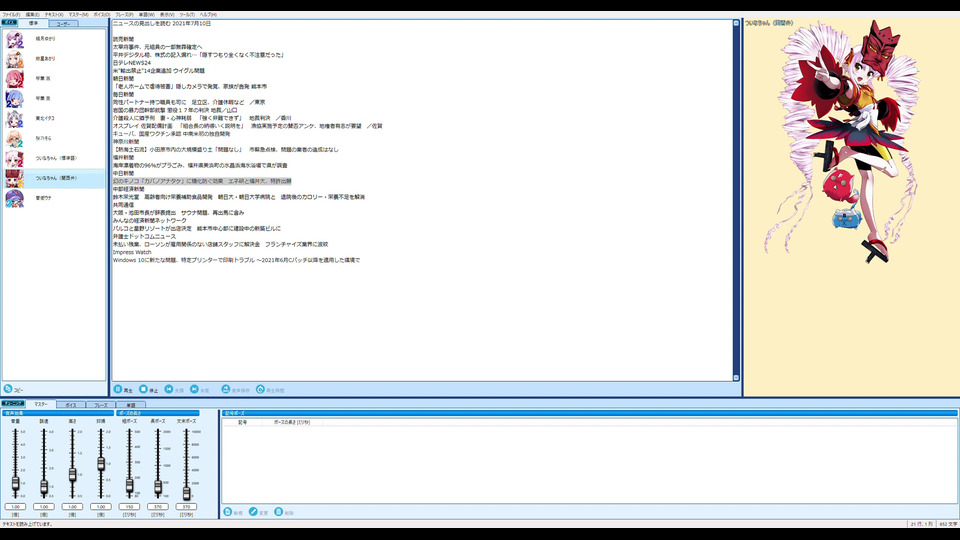960x540 pixels.
Task: Open the ツール menu
Action: point(187,14)
